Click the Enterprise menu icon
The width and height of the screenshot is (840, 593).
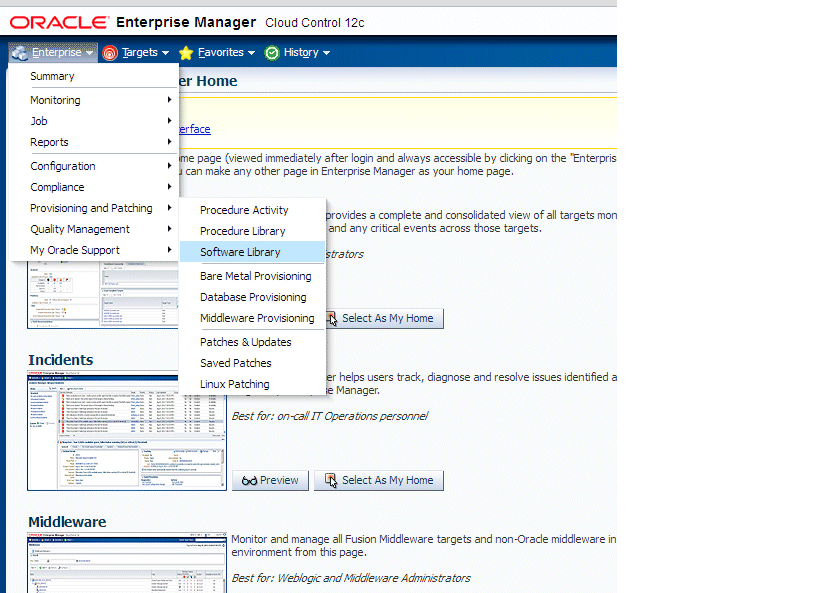tap(20, 52)
